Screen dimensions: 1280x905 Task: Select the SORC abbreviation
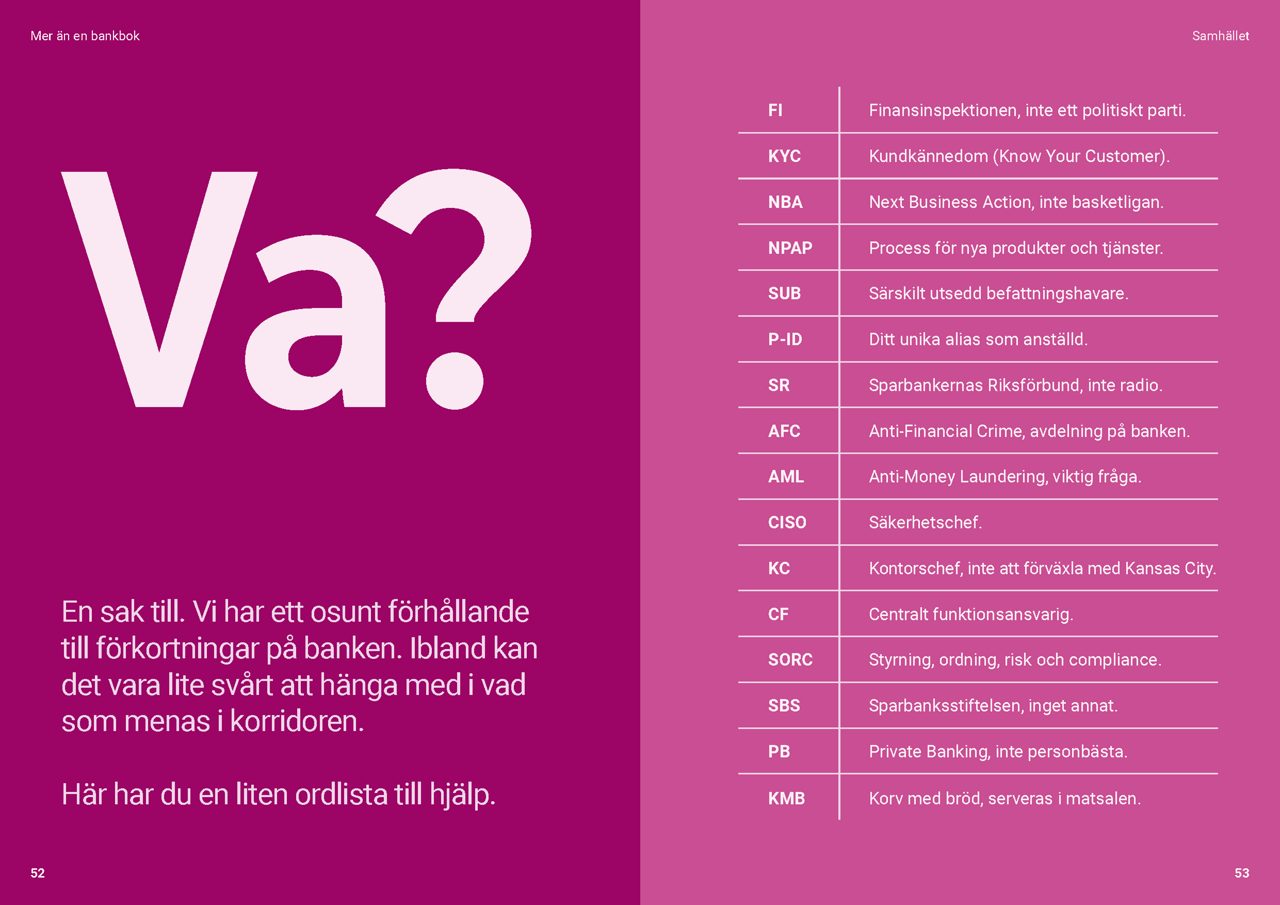[790, 660]
